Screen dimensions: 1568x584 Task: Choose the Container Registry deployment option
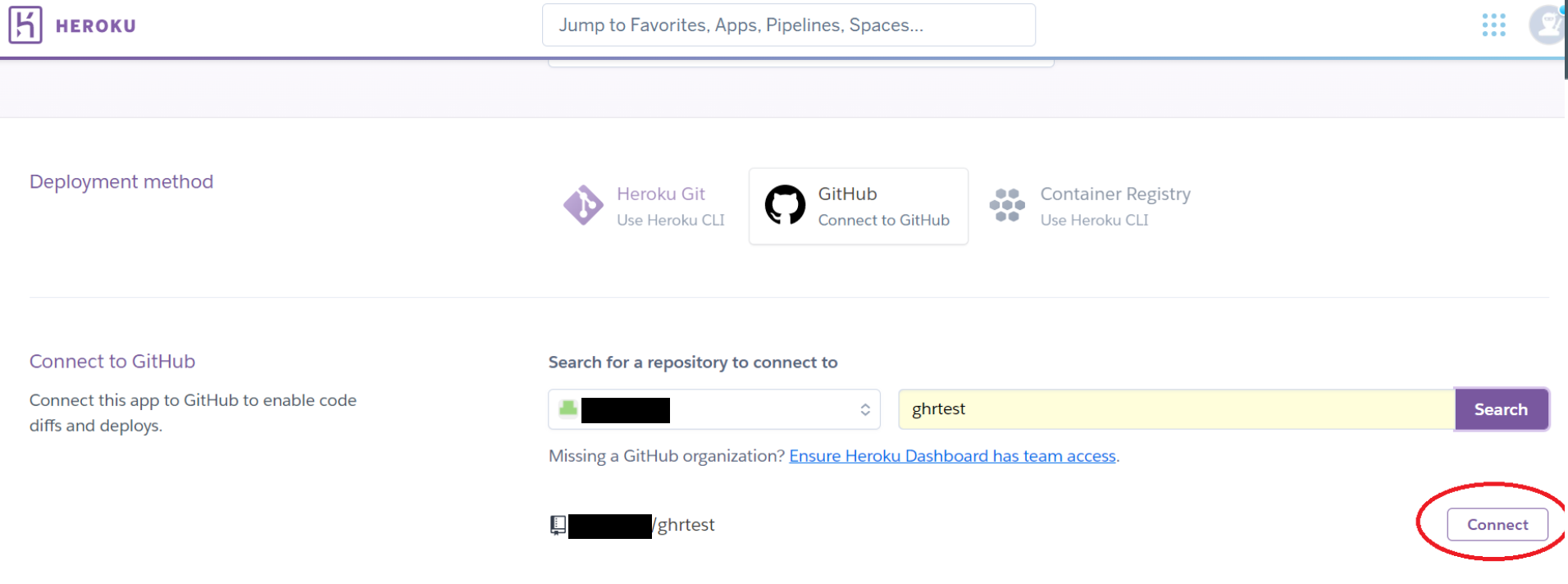pyautogui.click(x=1114, y=194)
